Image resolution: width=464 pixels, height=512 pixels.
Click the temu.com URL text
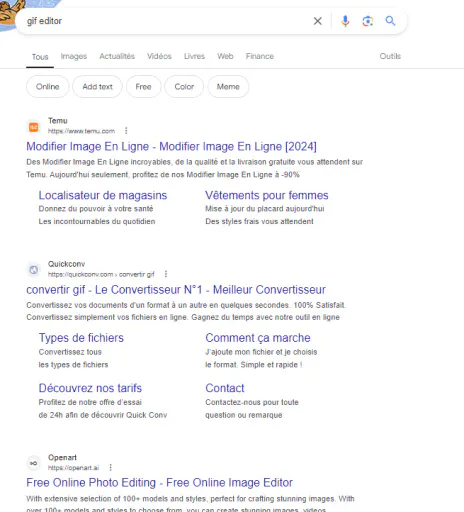[x=81, y=131]
